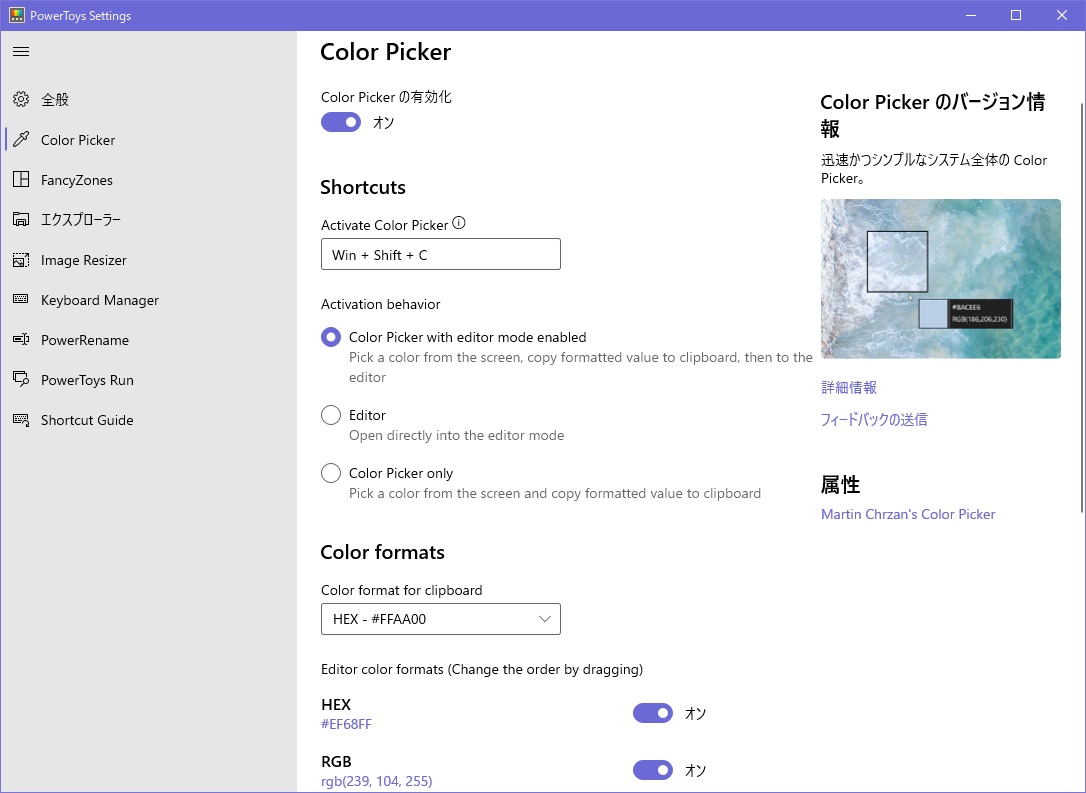Toggle the HEX editor color format
The width and height of the screenshot is (1086, 793).
pos(652,713)
